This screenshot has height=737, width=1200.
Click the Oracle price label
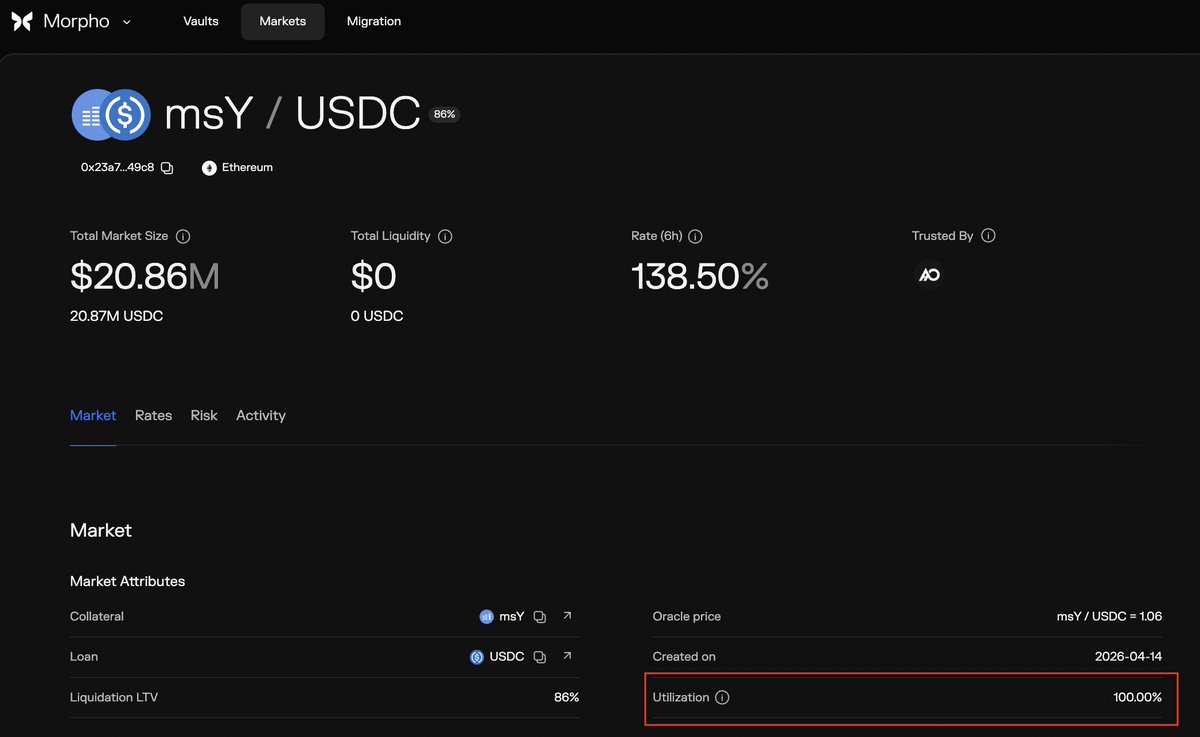[687, 617]
